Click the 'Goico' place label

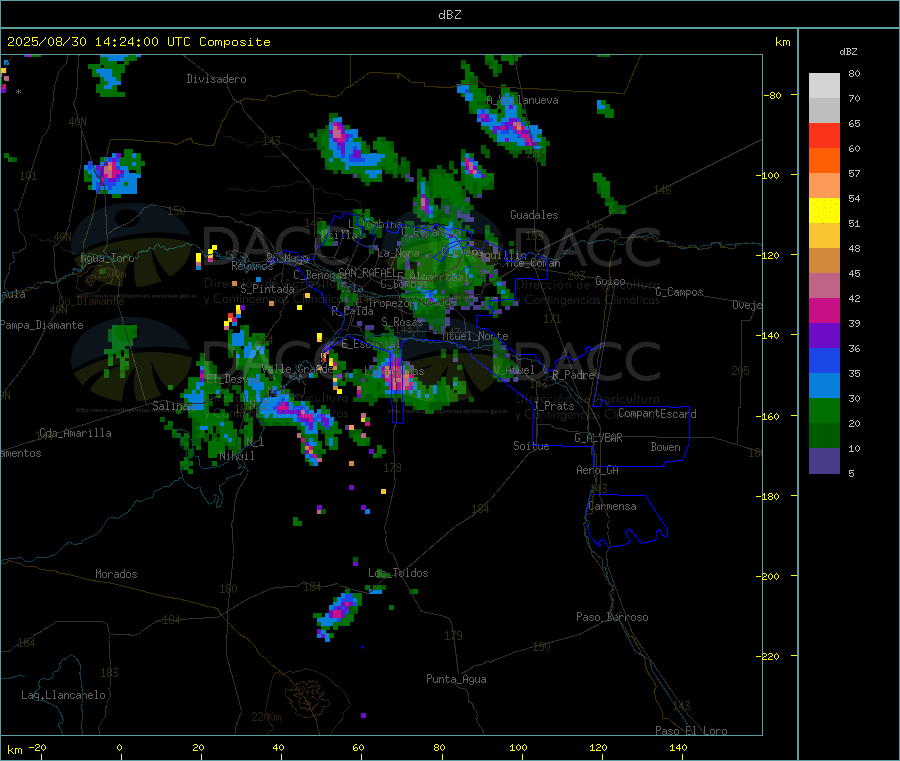point(610,281)
